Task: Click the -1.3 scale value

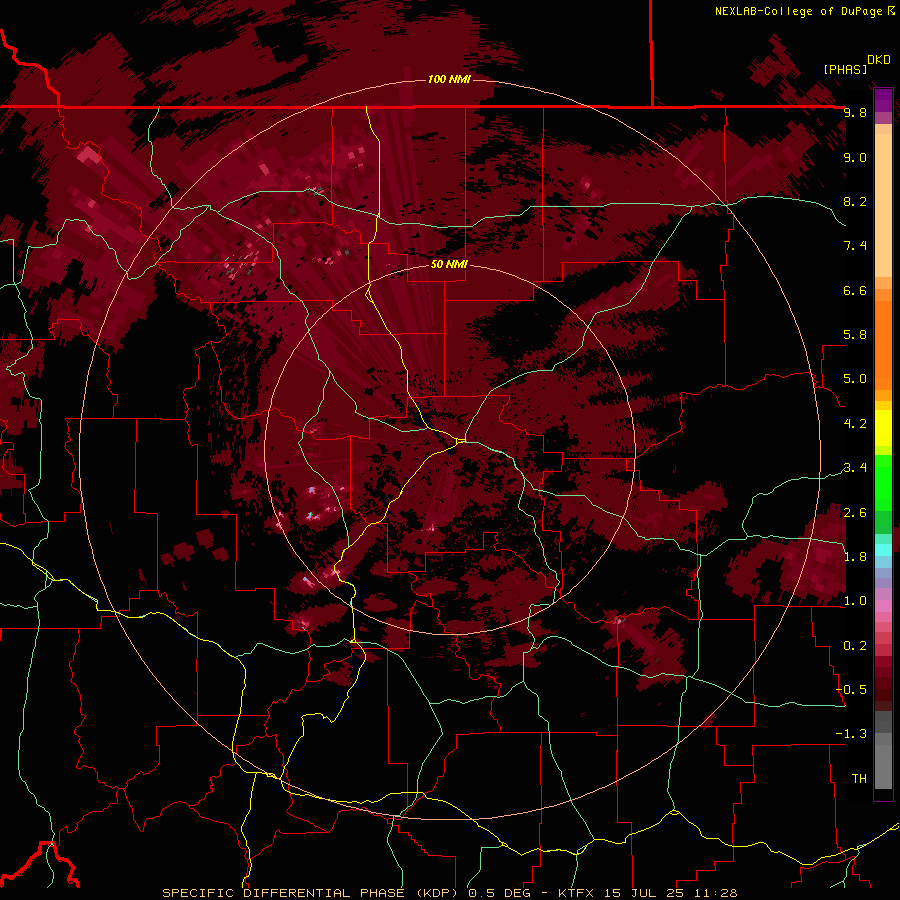Action: (851, 734)
